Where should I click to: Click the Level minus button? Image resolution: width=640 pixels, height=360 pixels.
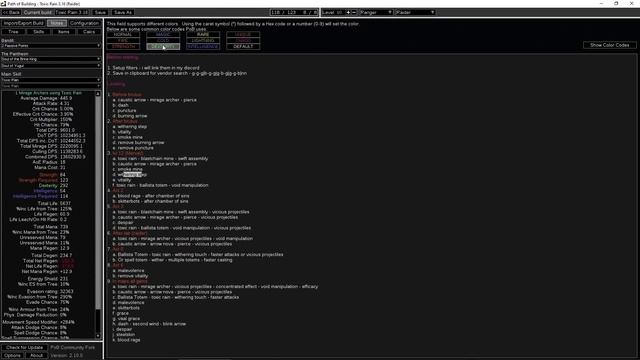354,12
